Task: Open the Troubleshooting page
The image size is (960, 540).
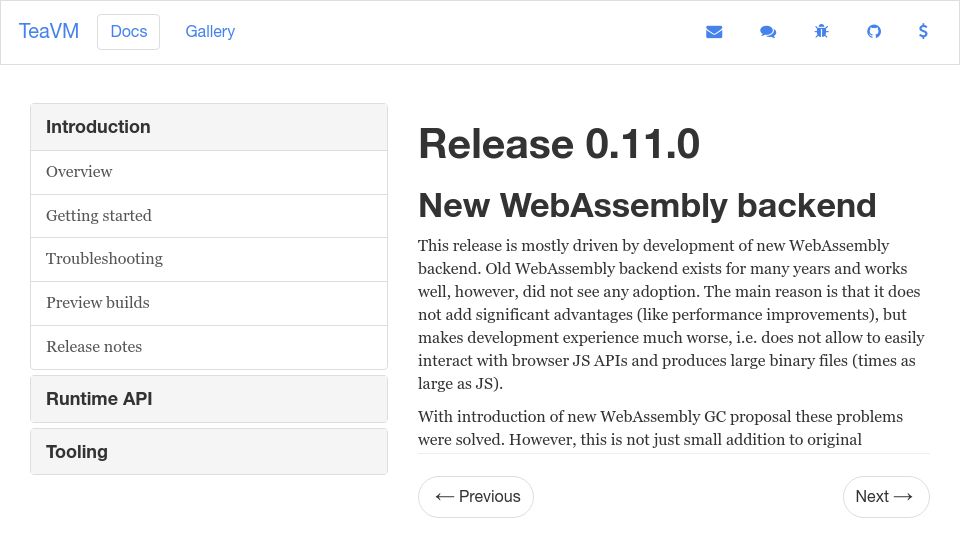Action: [209, 259]
